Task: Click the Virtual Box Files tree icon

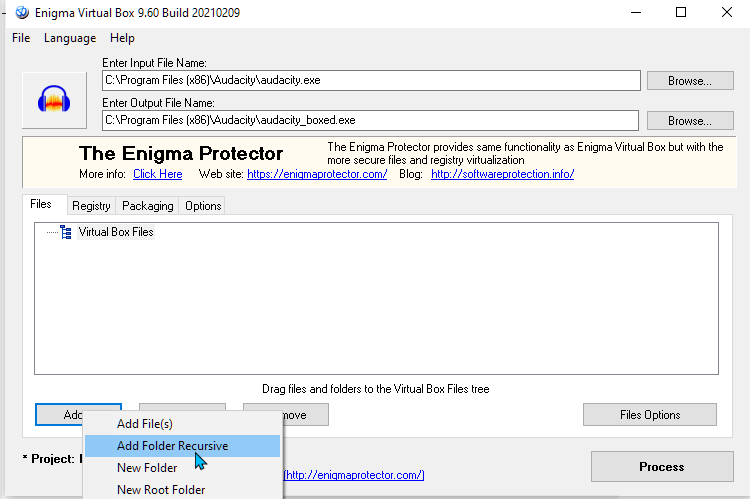Action: pos(66,232)
